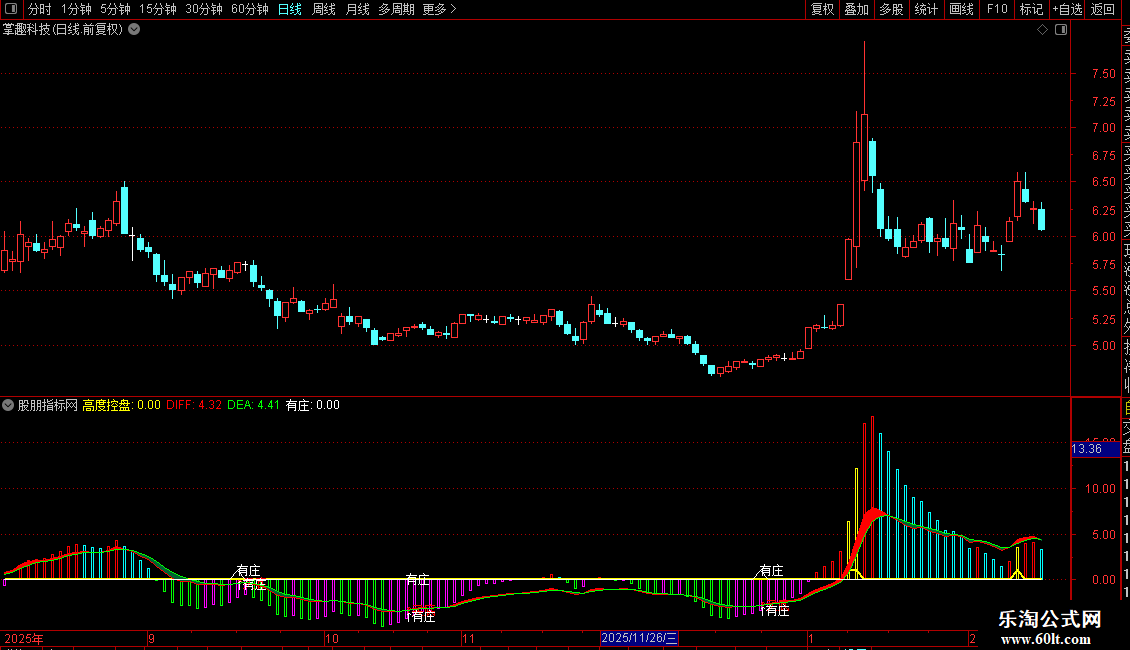Click the 13.36 highlighted axis value

click(1095, 449)
